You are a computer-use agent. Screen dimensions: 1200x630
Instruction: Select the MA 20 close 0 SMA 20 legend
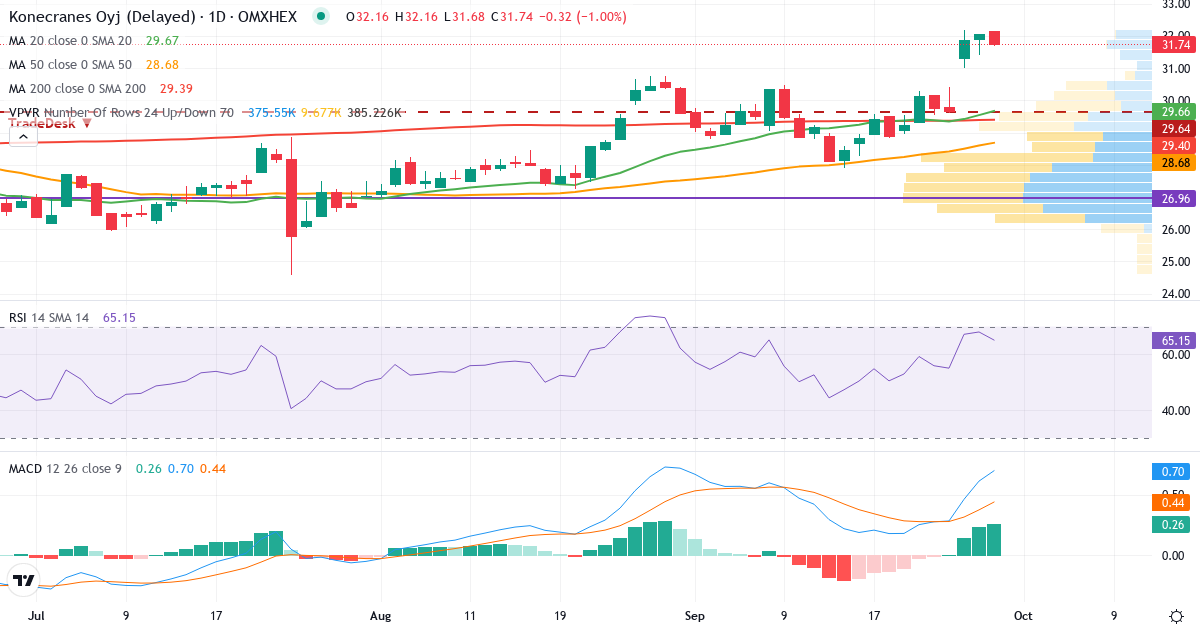pos(70,40)
